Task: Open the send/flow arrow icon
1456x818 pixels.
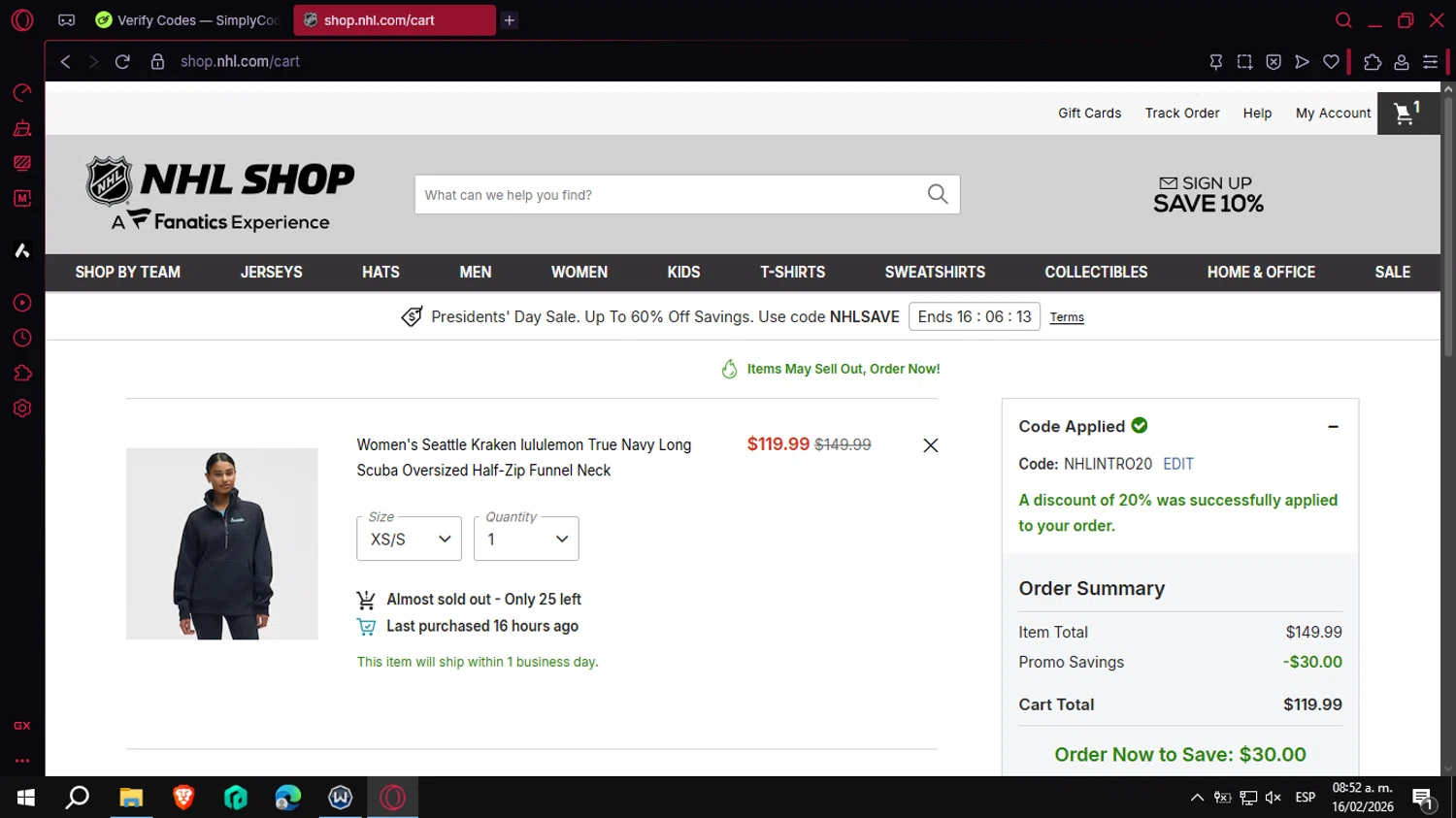Action: [1302, 62]
